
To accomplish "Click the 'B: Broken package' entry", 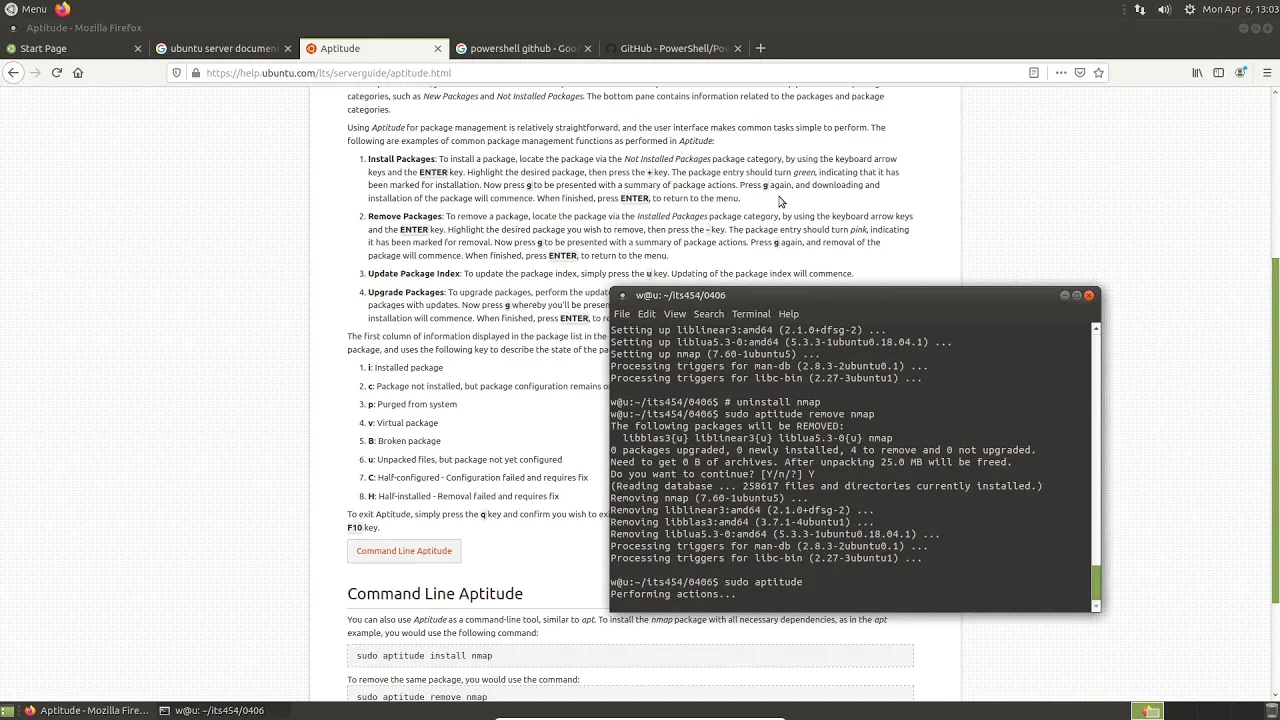I will (404, 441).
